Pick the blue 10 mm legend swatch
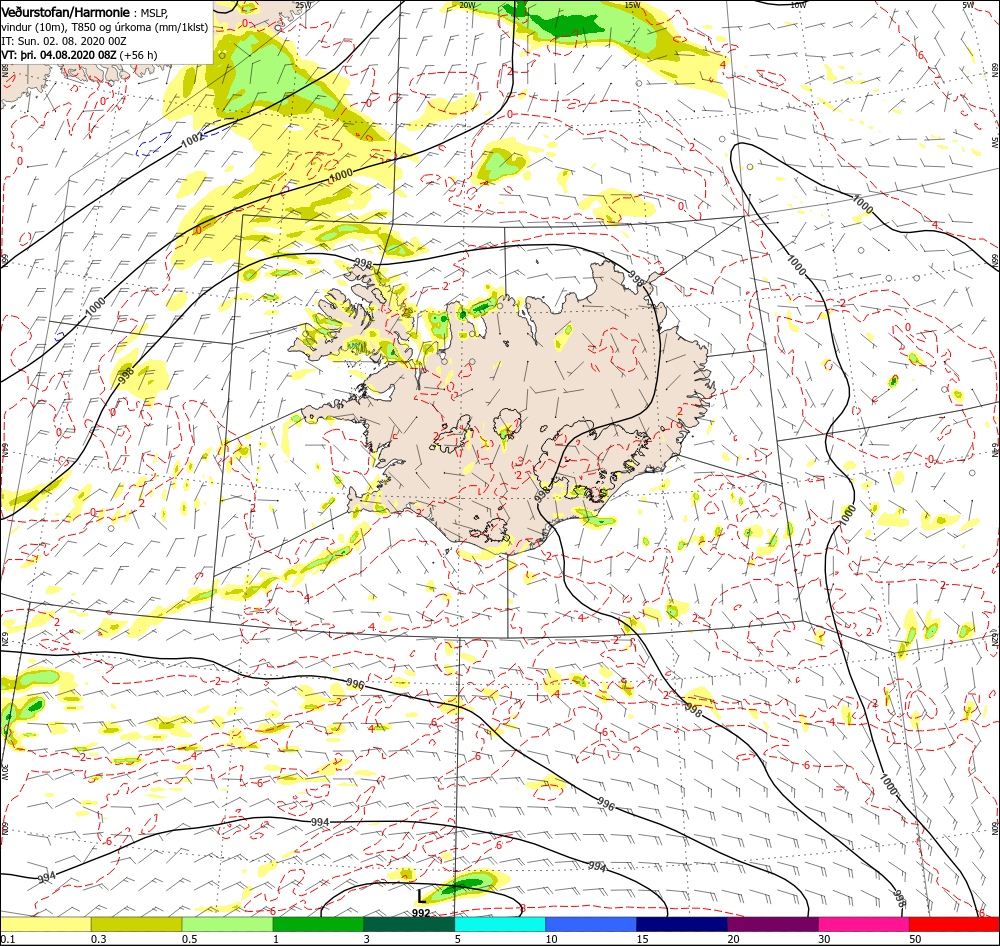 click(591, 925)
